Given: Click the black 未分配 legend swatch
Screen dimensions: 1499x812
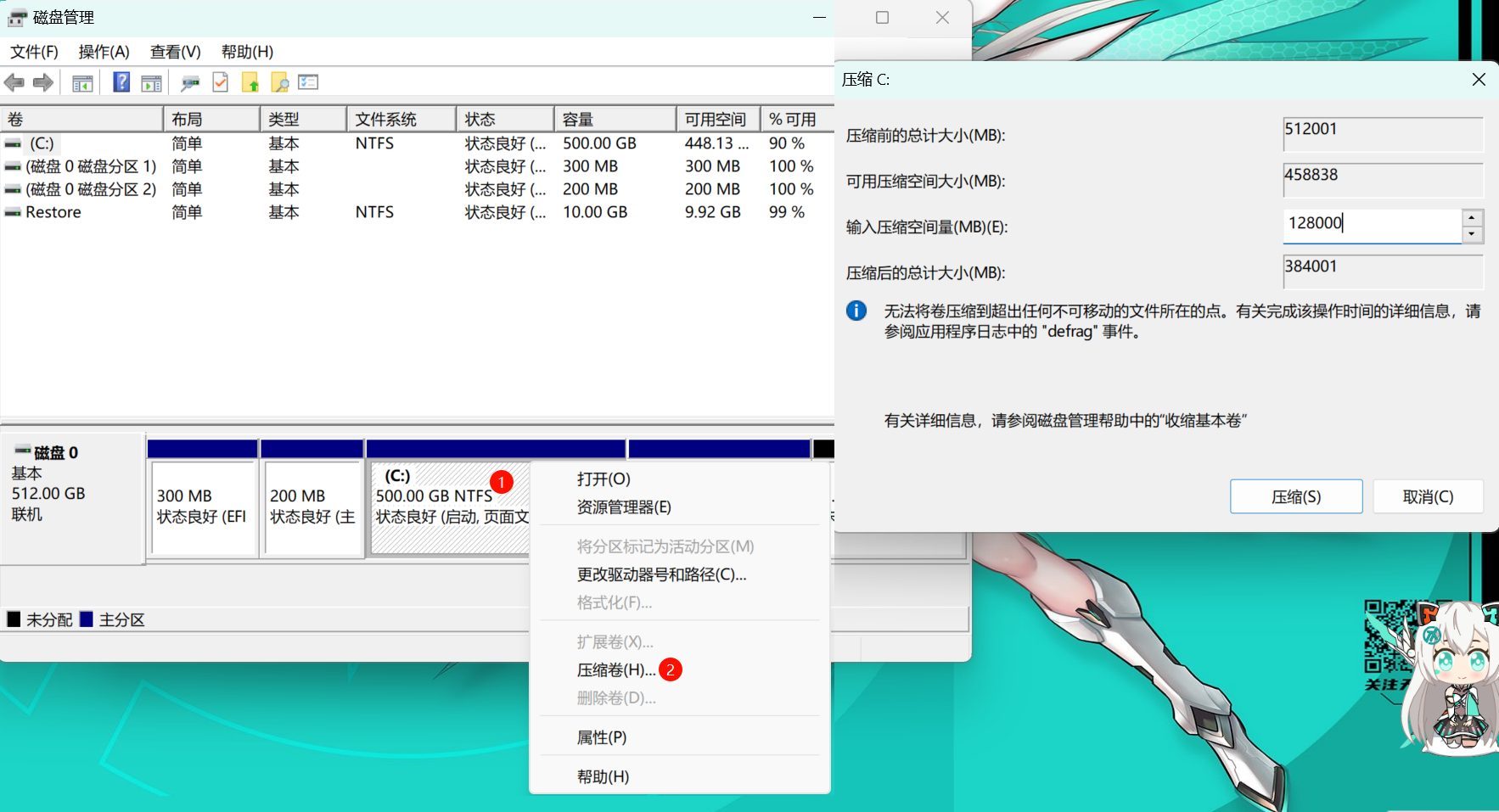Looking at the screenshot, I should [x=14, y=619].
